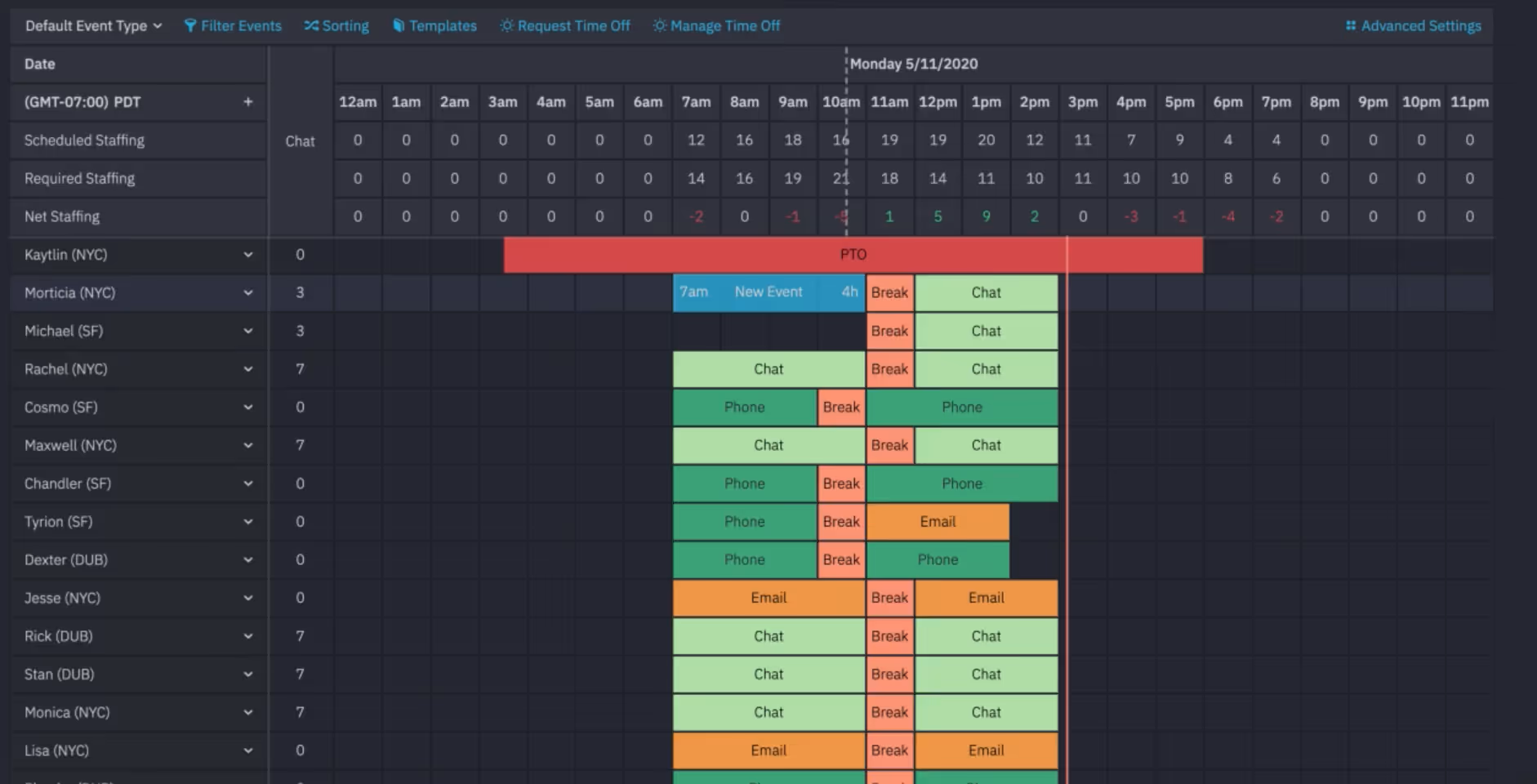Image resolution: width=1537 pixels, height=784 pixels.
Task: Click the Filter Events funnel icon
Action: pos(190,26)
